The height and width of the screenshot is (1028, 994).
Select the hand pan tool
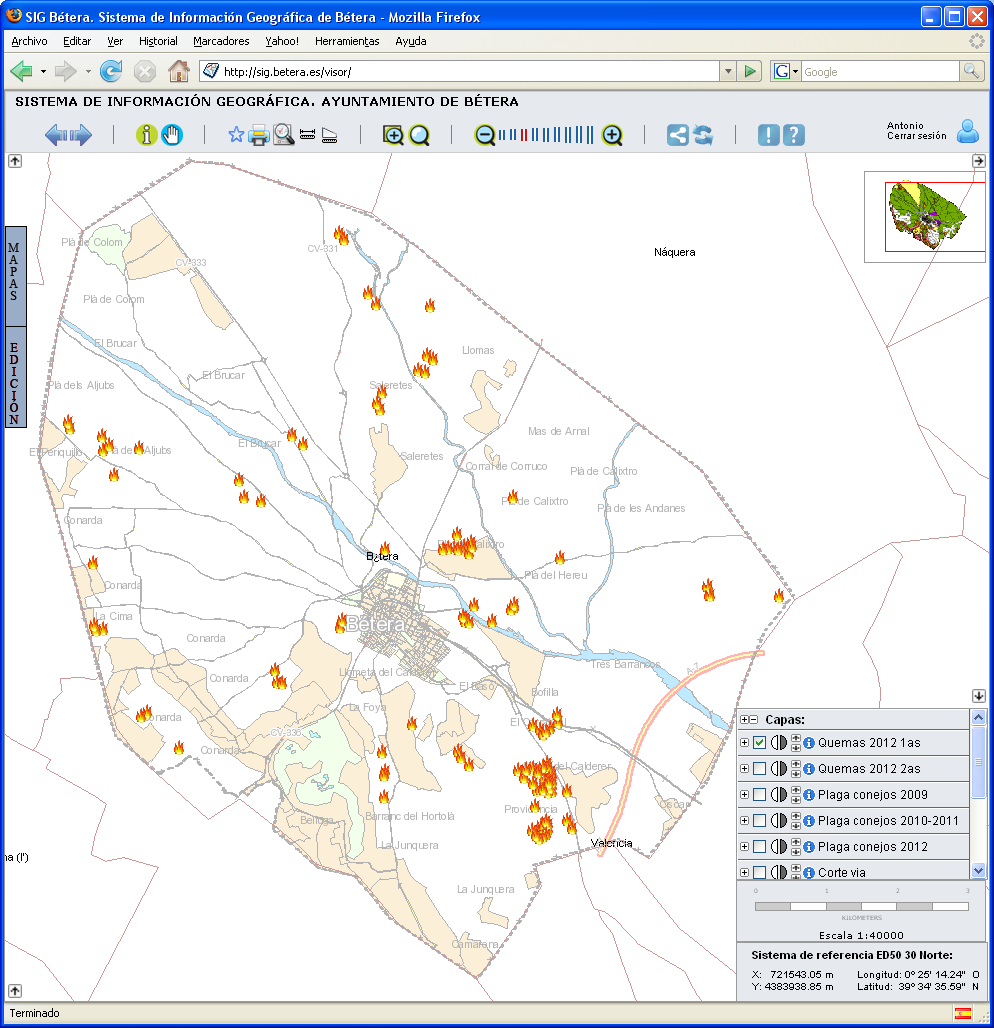point(172,135)
